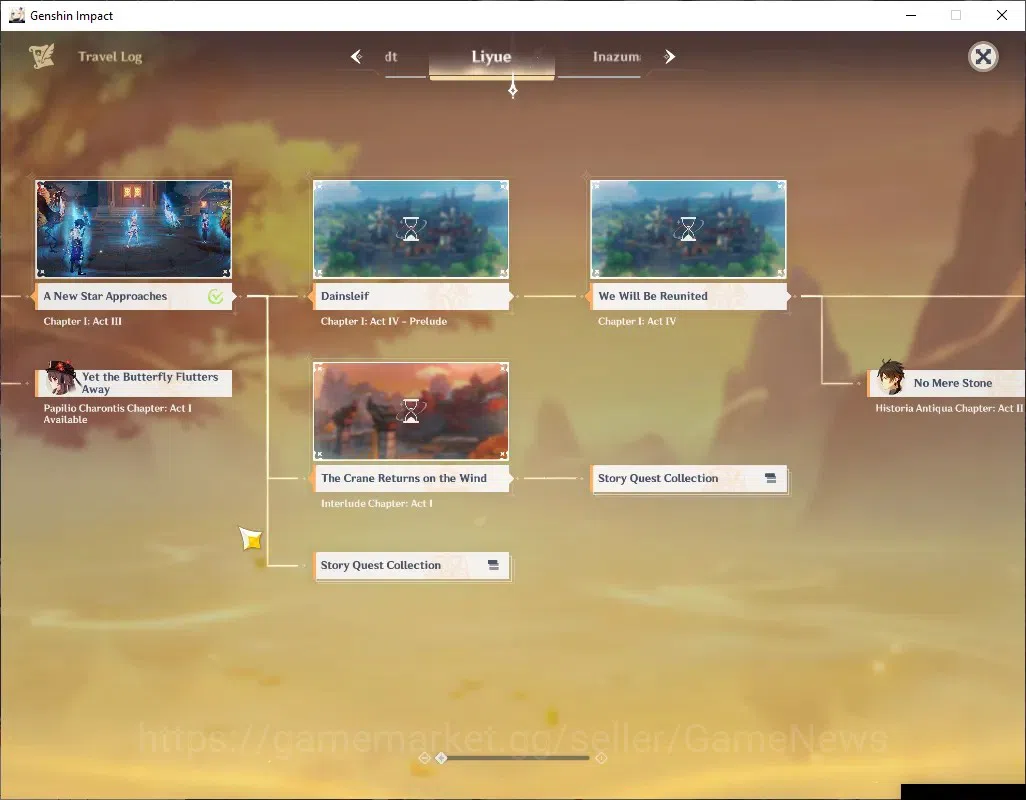Viewport: 1026px width, 800px height.
Task: Close the Travel Log with X icon
Action: point(983,57)
